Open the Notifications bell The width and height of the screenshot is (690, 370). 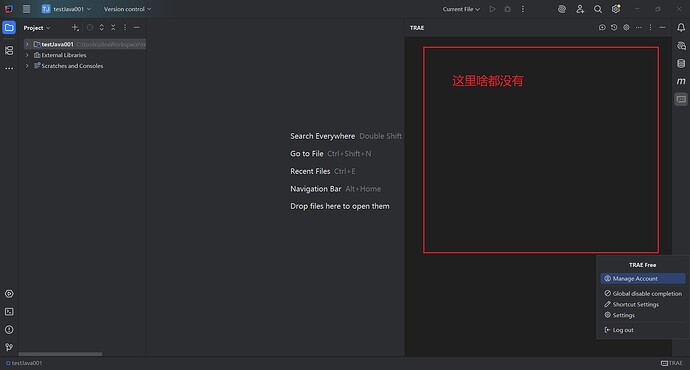681,28
